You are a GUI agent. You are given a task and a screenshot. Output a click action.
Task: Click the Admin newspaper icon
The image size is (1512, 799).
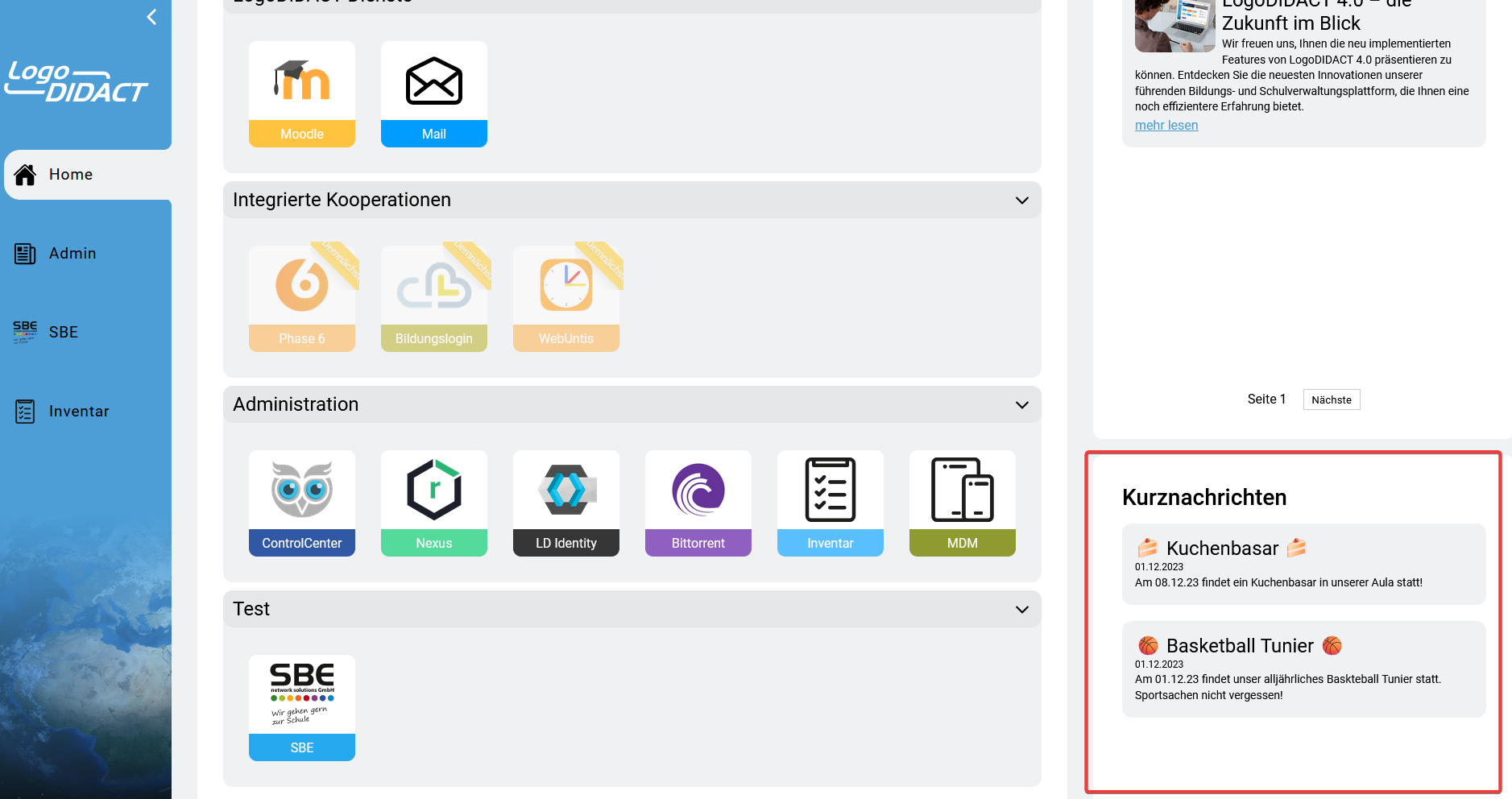25,254
